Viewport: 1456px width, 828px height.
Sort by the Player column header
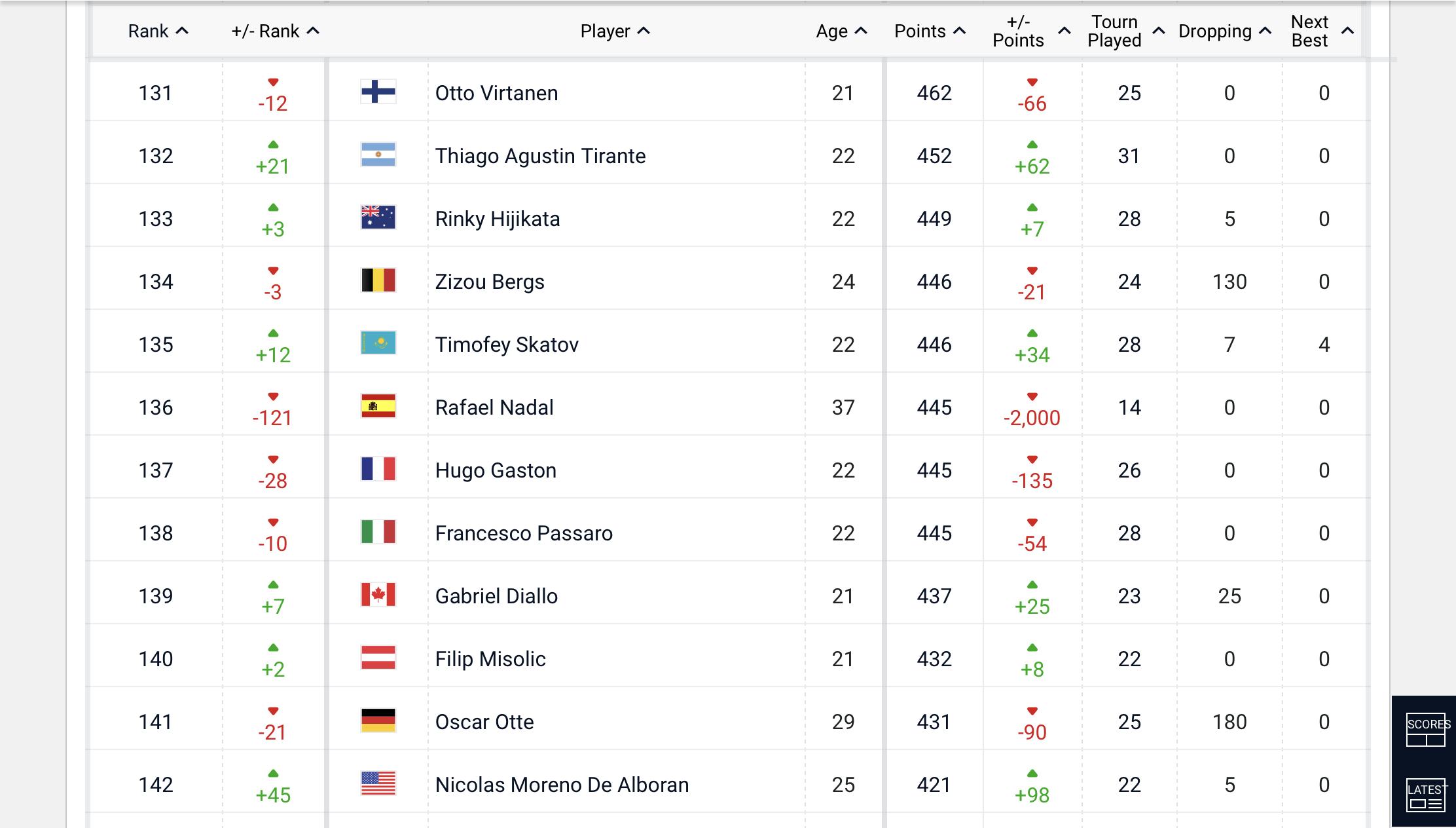pyautogui.click(x=615, y=31)
